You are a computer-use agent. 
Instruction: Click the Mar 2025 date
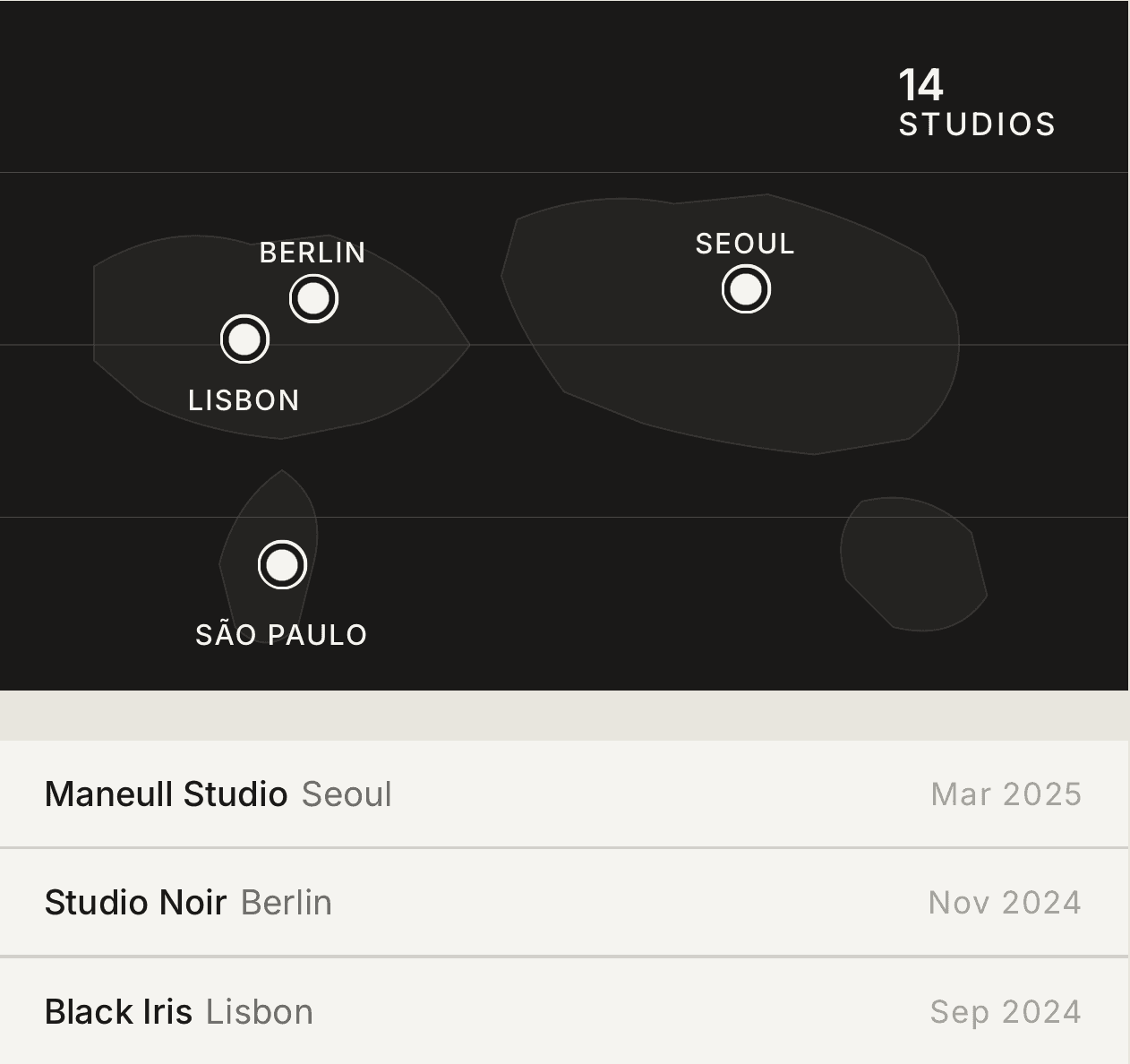coord(1006,794)
